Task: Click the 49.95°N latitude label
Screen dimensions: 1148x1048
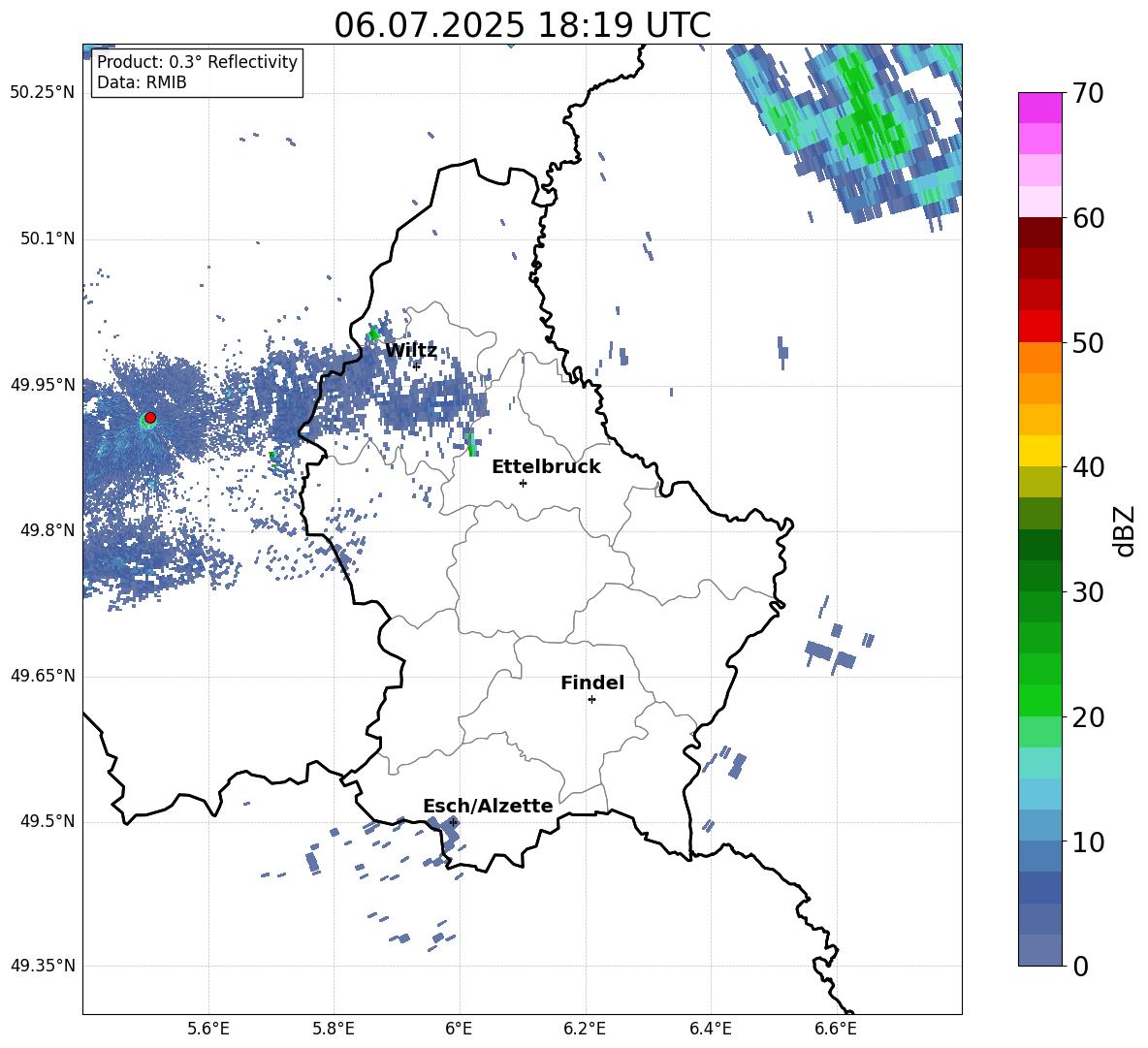Action: [44, 385]
